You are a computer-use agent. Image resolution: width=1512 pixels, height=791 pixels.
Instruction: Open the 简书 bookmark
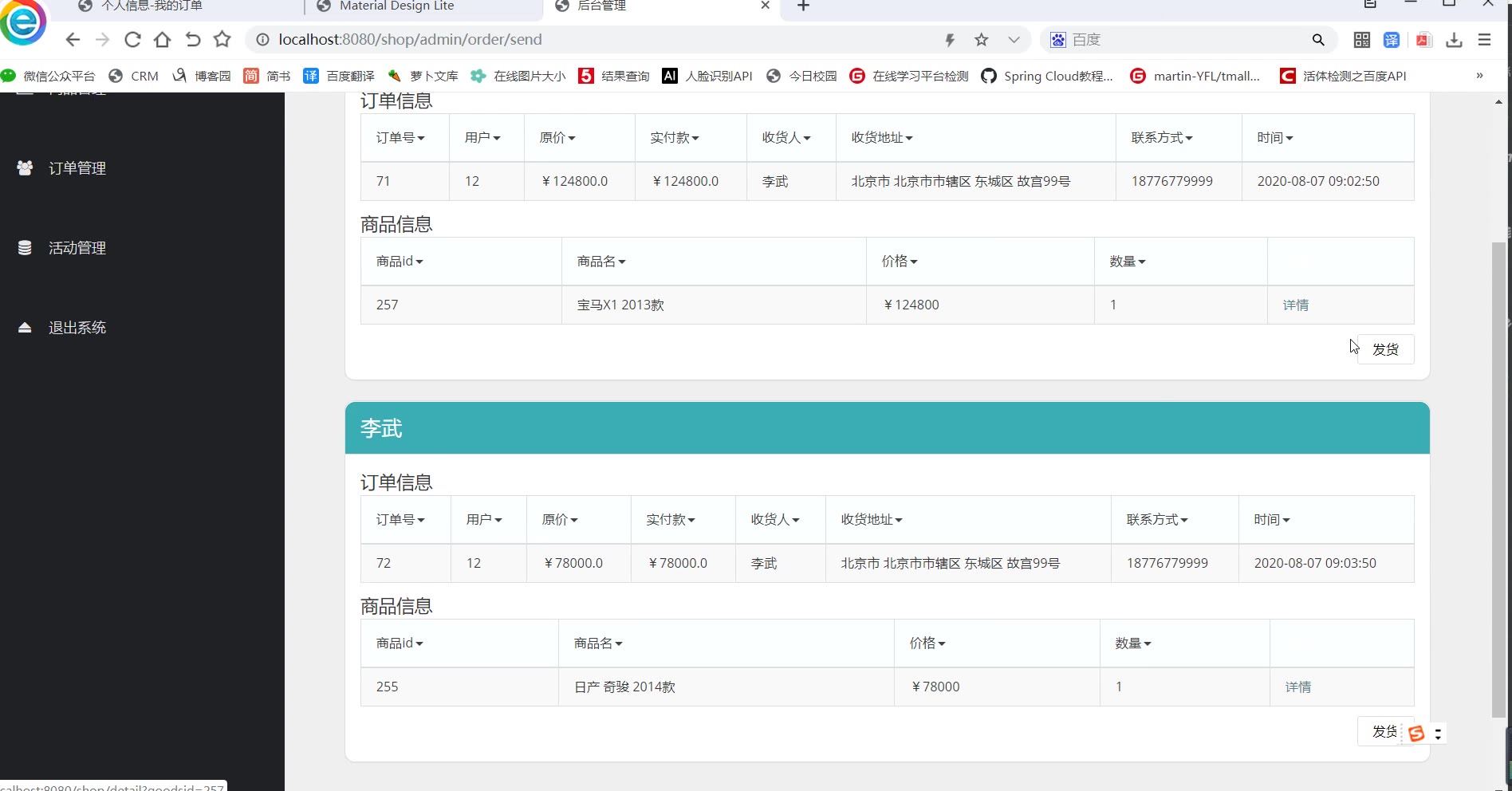point(267,76)
